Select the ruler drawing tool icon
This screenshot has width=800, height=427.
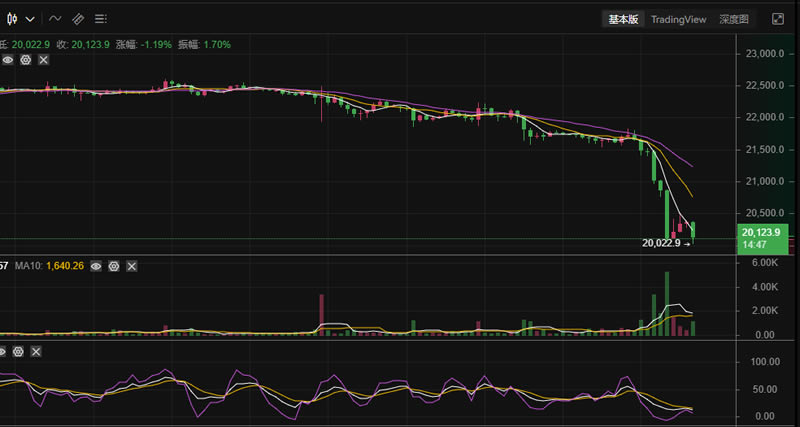pyautogui.click(x=78, y=19)
